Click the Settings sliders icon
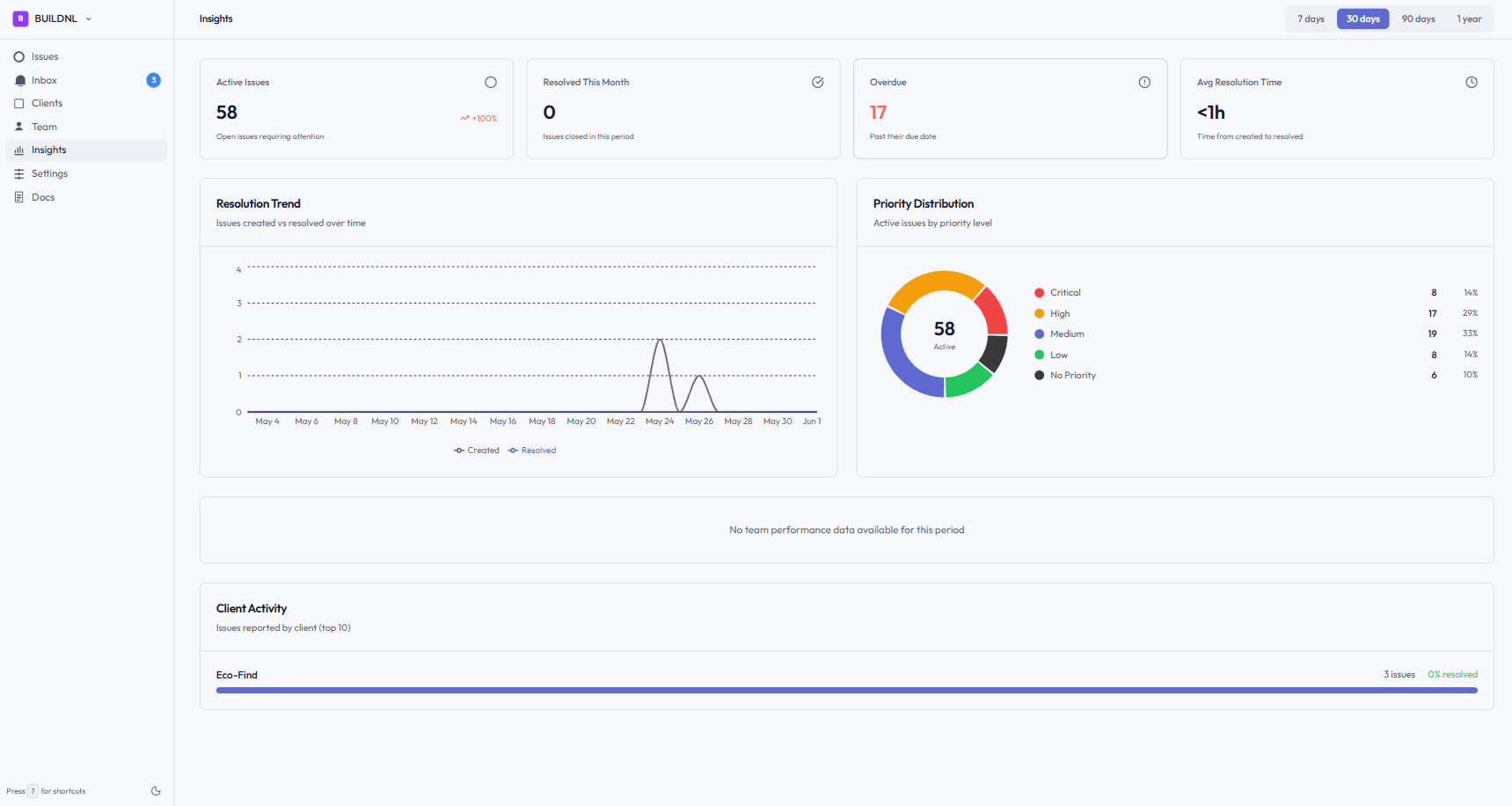This screenshot has width=1512, height=806. [x=19, y=174]
